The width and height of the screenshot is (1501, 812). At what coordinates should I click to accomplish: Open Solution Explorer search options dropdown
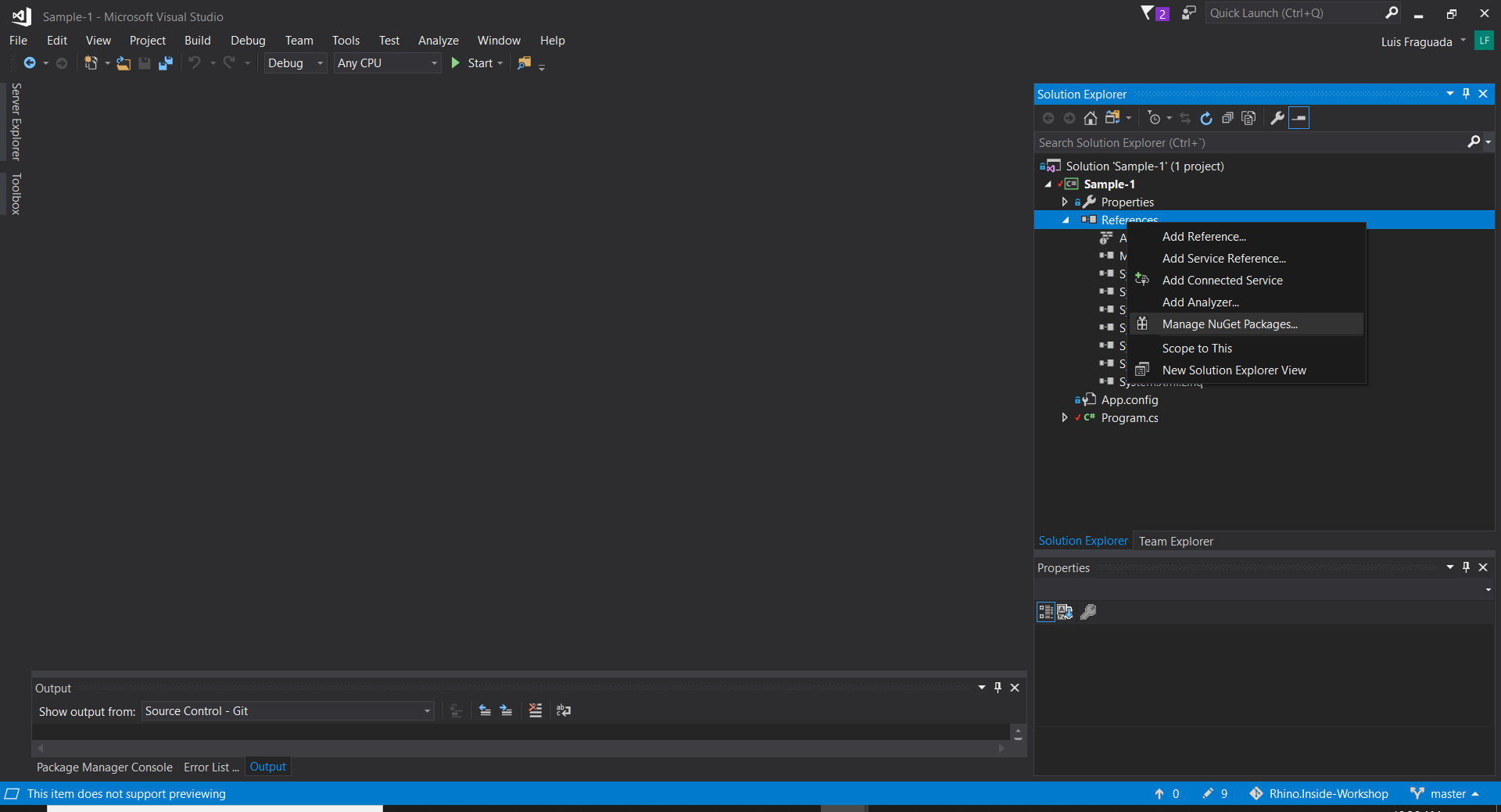click(x=1488, y=142)
